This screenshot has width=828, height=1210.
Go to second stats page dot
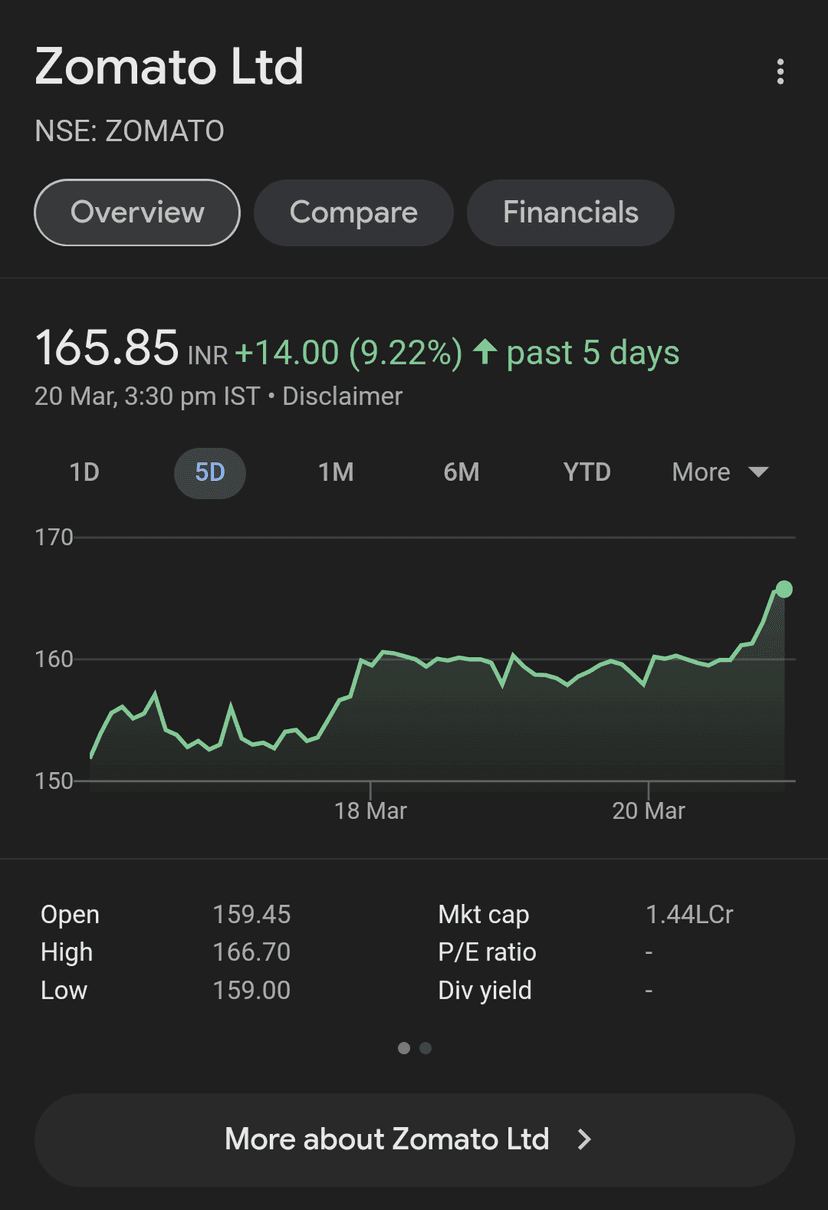pyautogui.click(x=426, y=1048)
